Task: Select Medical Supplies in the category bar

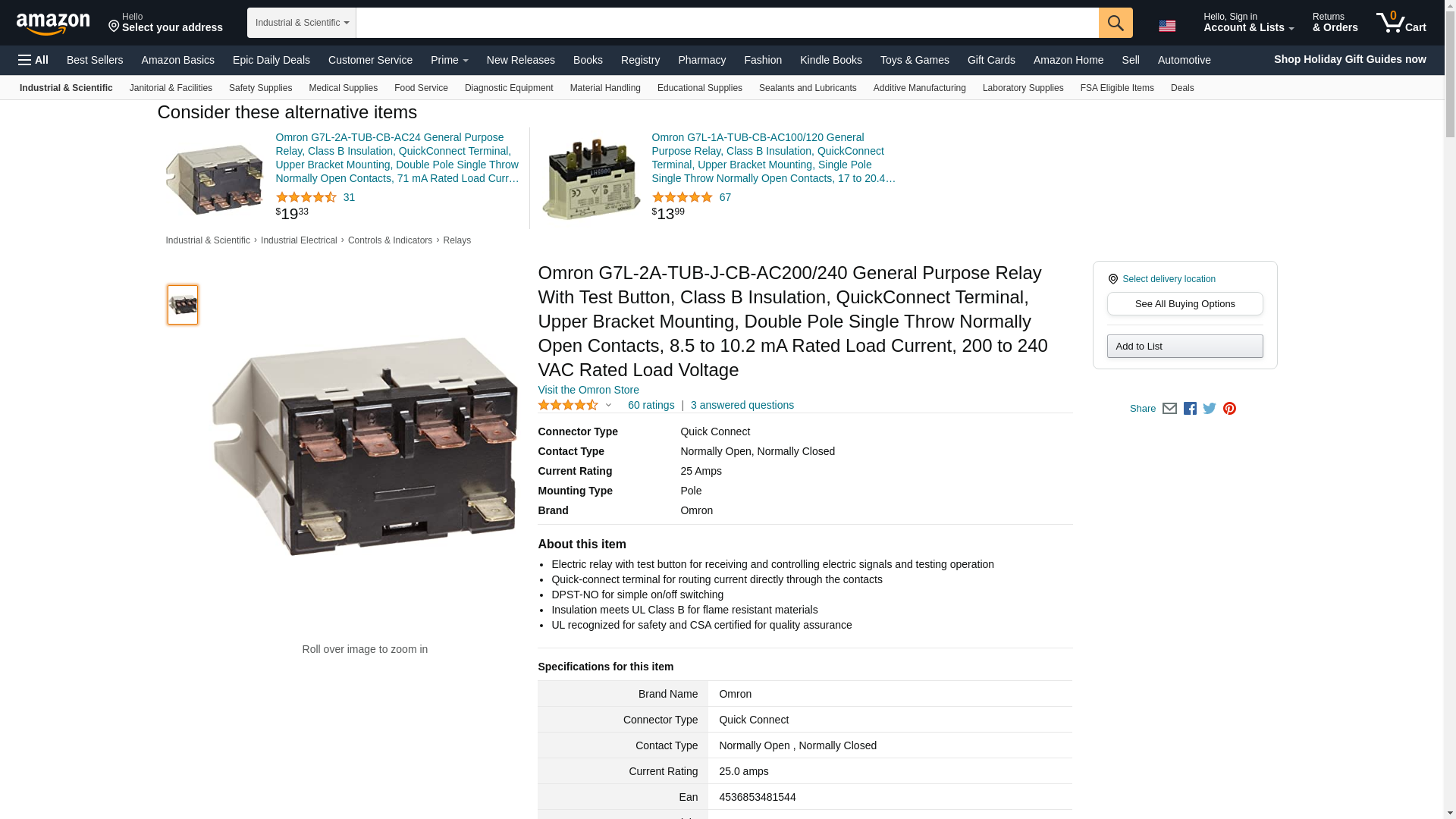Action: click(343, 88)
